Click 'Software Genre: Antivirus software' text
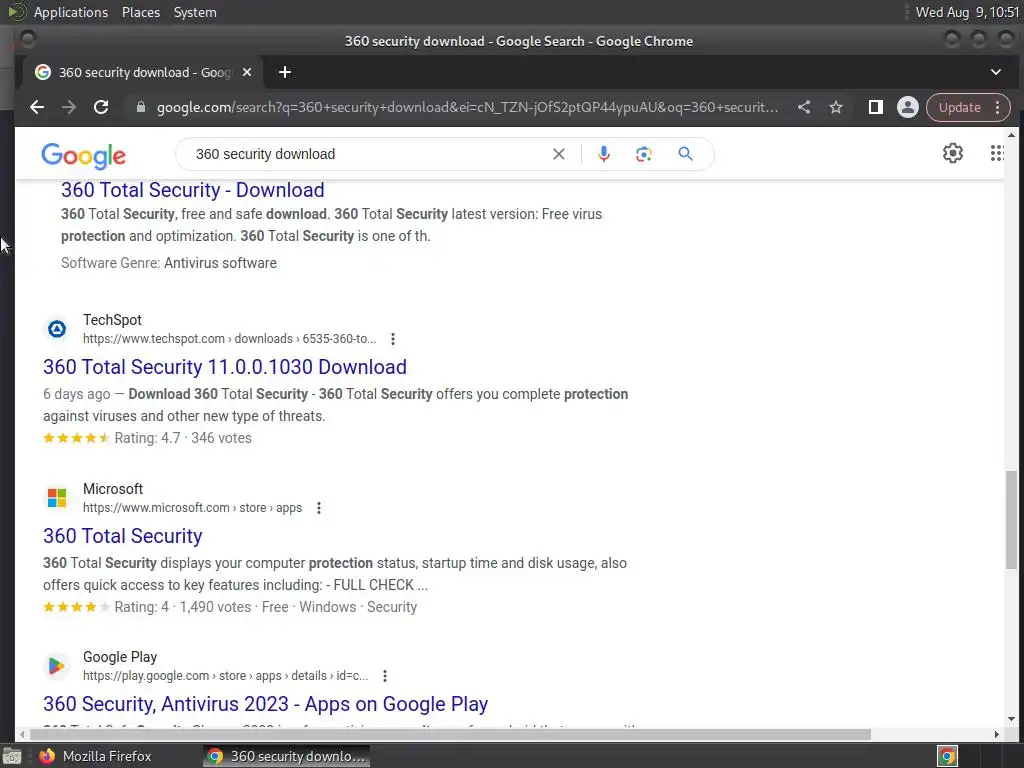The height and width of the screenshot is (768, 1024). [168, 263]
